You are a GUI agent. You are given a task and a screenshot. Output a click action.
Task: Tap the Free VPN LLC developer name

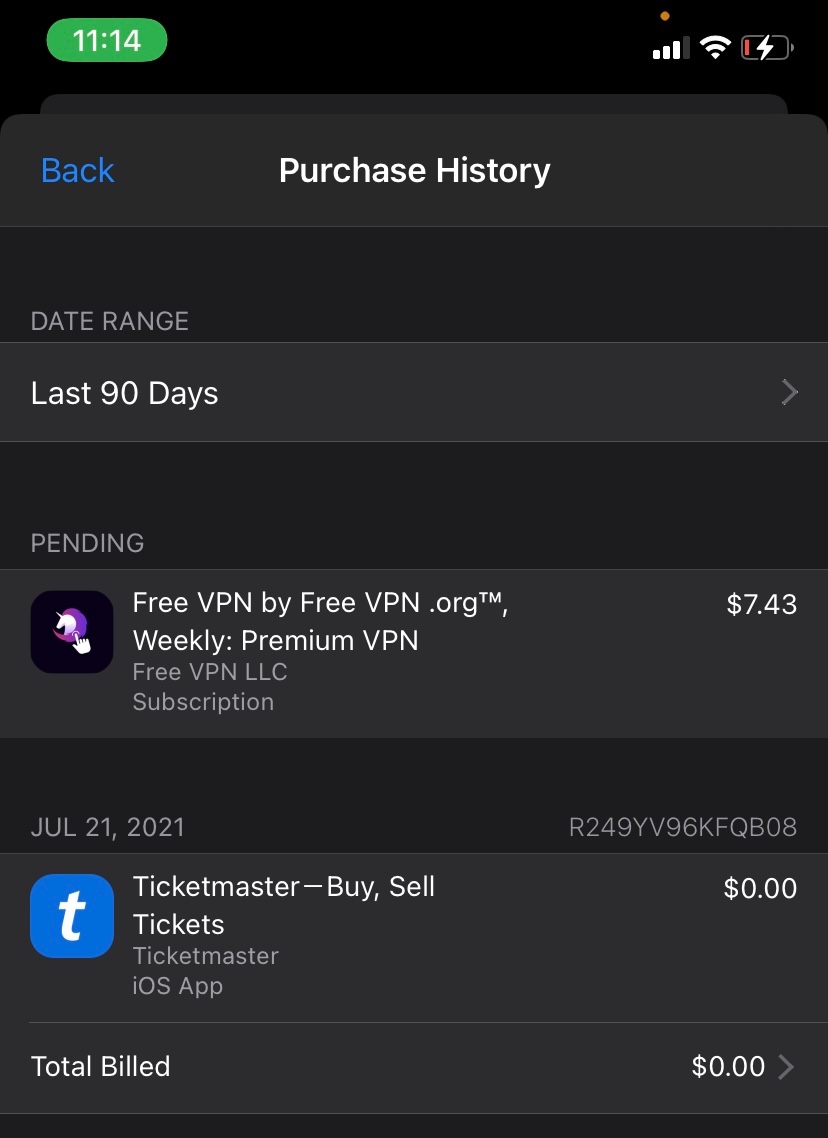(x=210, y=672)
